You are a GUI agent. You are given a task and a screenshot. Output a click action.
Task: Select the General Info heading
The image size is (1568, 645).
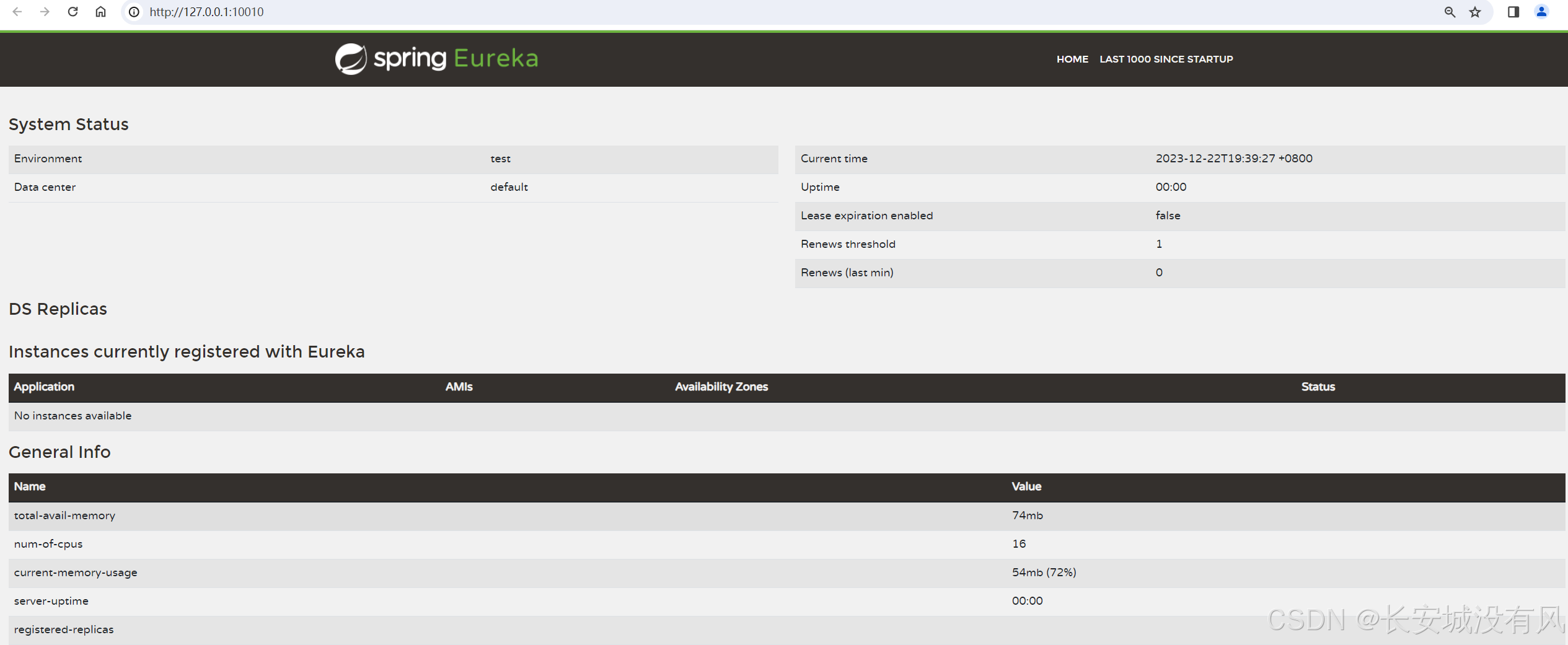(59, 452)
